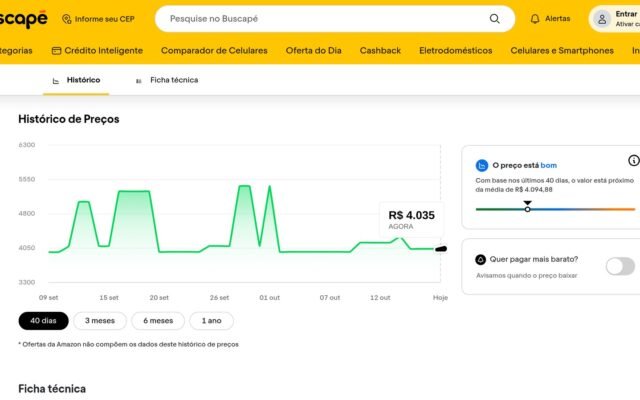
Task: Click the price range slider marker
Action: pyautogui.click(x=527, y=209)
